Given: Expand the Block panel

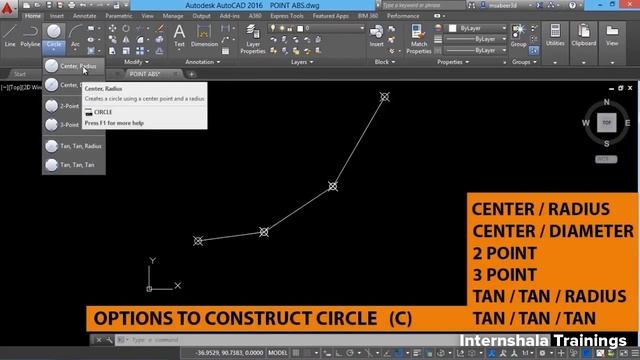Looking at the screenshot, I should click(385, 62).
